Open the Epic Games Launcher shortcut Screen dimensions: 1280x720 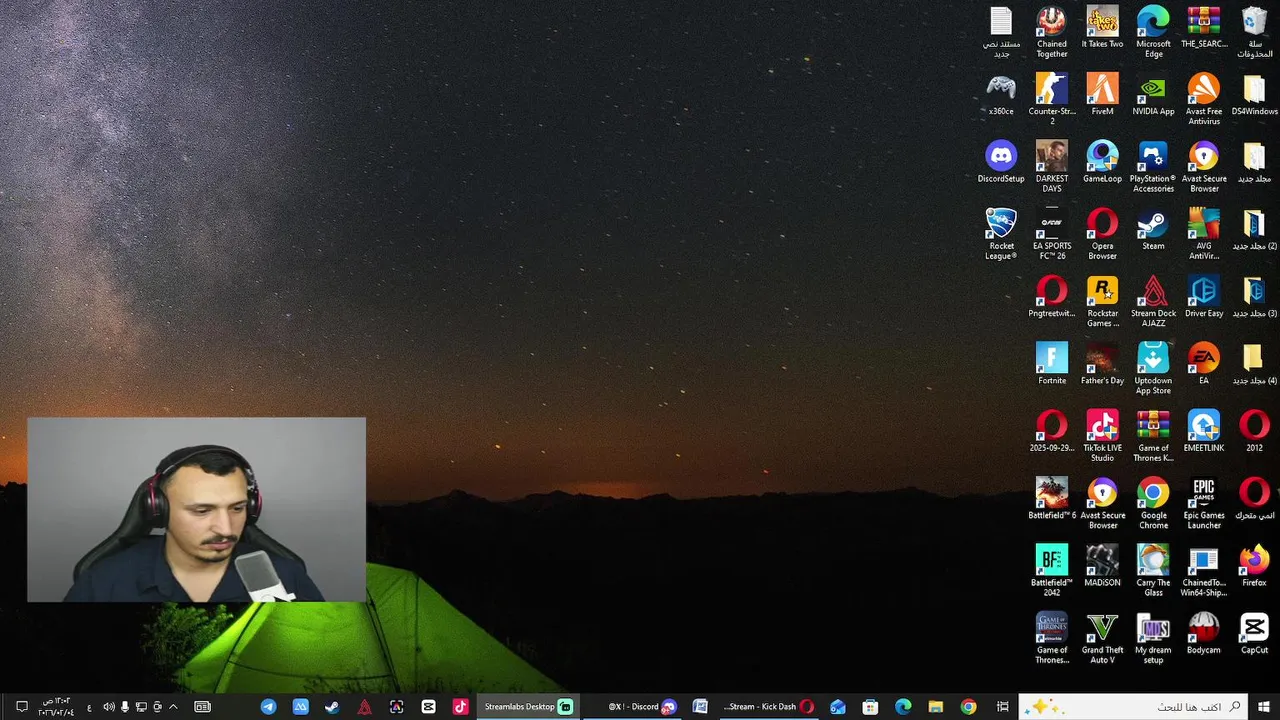1204,503
